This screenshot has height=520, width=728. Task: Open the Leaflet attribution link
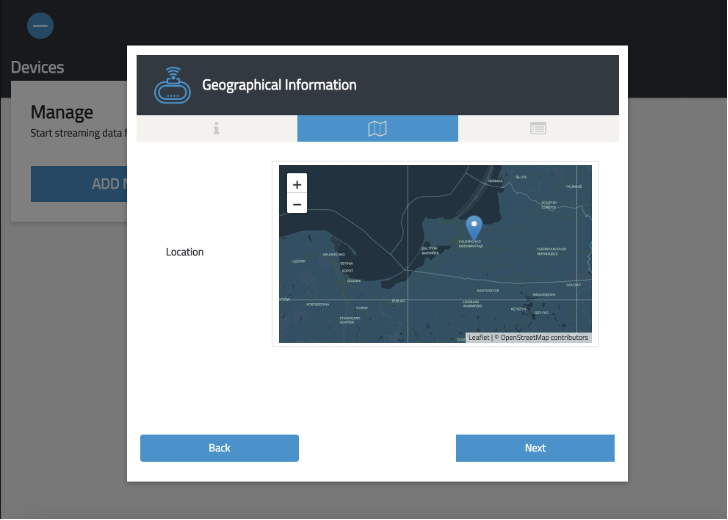click(x=479, y=338)
